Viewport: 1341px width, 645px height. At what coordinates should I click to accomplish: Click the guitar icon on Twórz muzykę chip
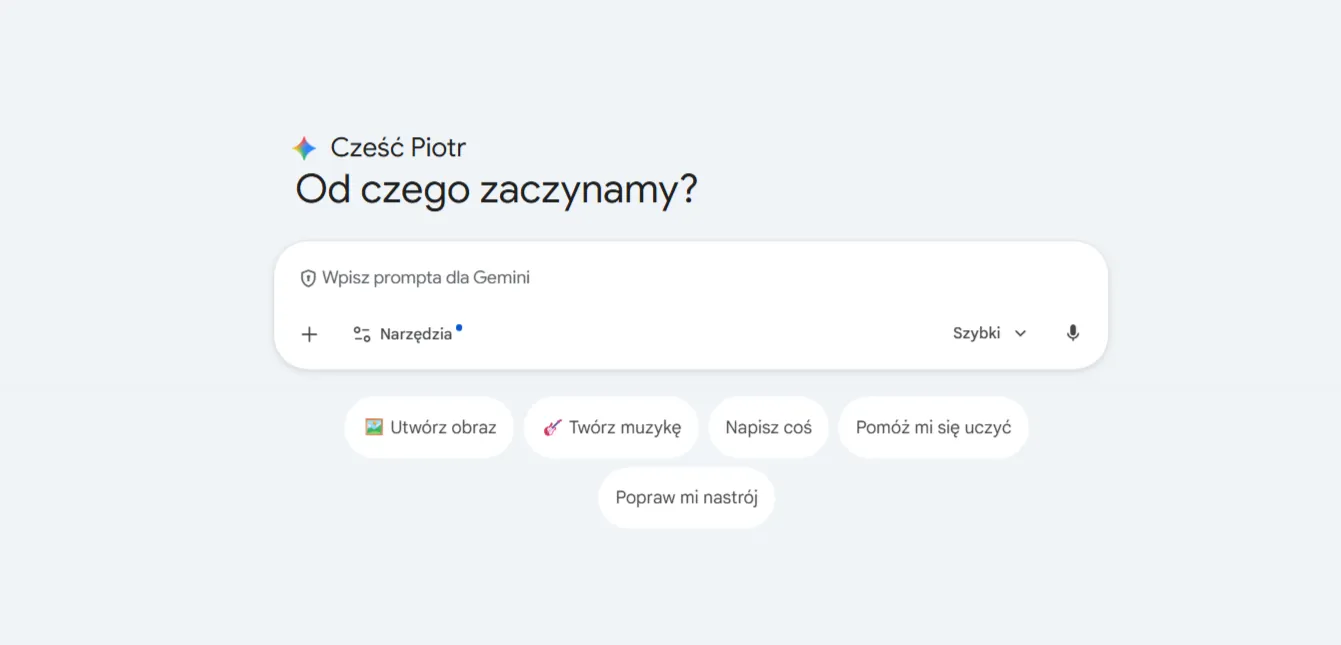(x=552, y=427)
